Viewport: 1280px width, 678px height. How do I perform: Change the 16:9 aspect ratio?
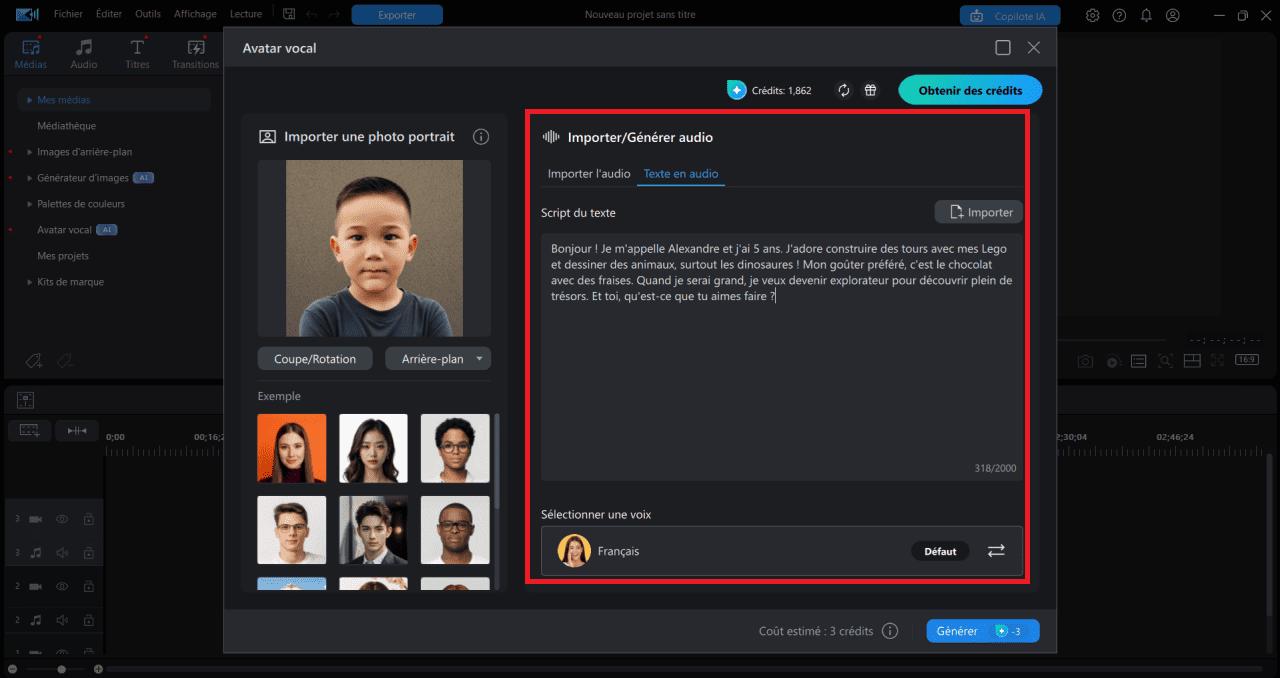pos(1246,360)
